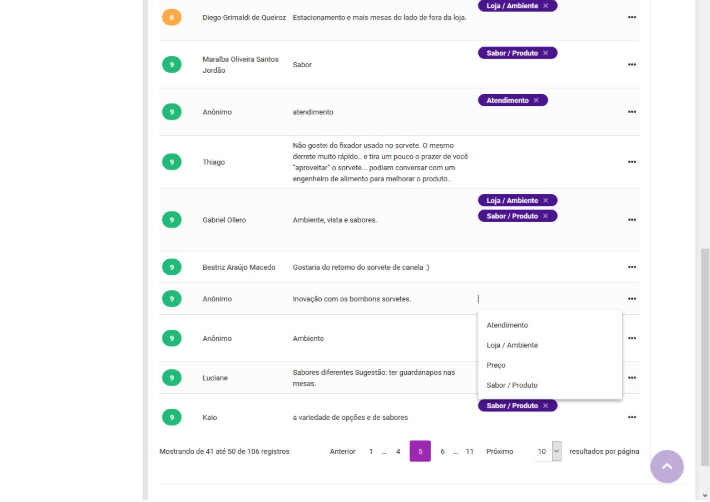Pick Preço option in the dropdown list
Viewport: 710px width, 502px height.
point(496,365)
